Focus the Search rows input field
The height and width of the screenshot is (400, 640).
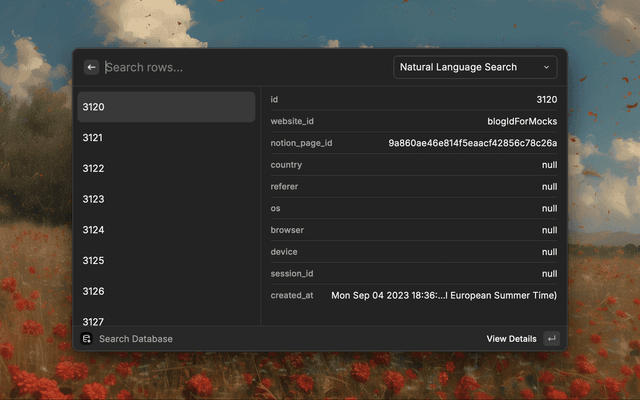[240, 67]
